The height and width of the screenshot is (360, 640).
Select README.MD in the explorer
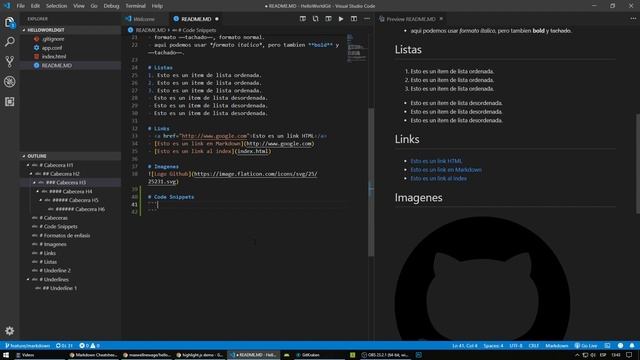point(70,65)
